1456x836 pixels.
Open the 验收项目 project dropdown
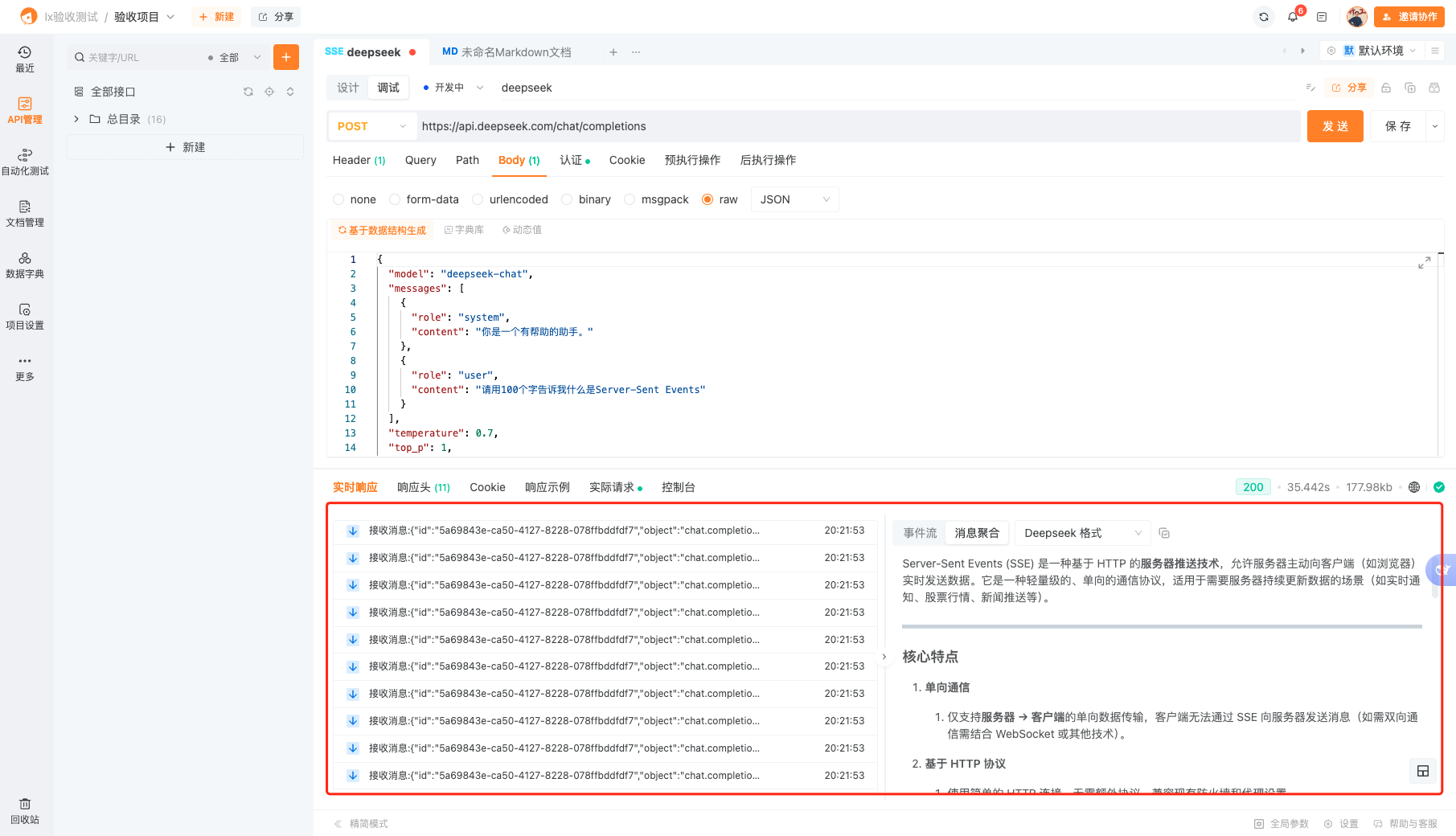coord(144,17)
